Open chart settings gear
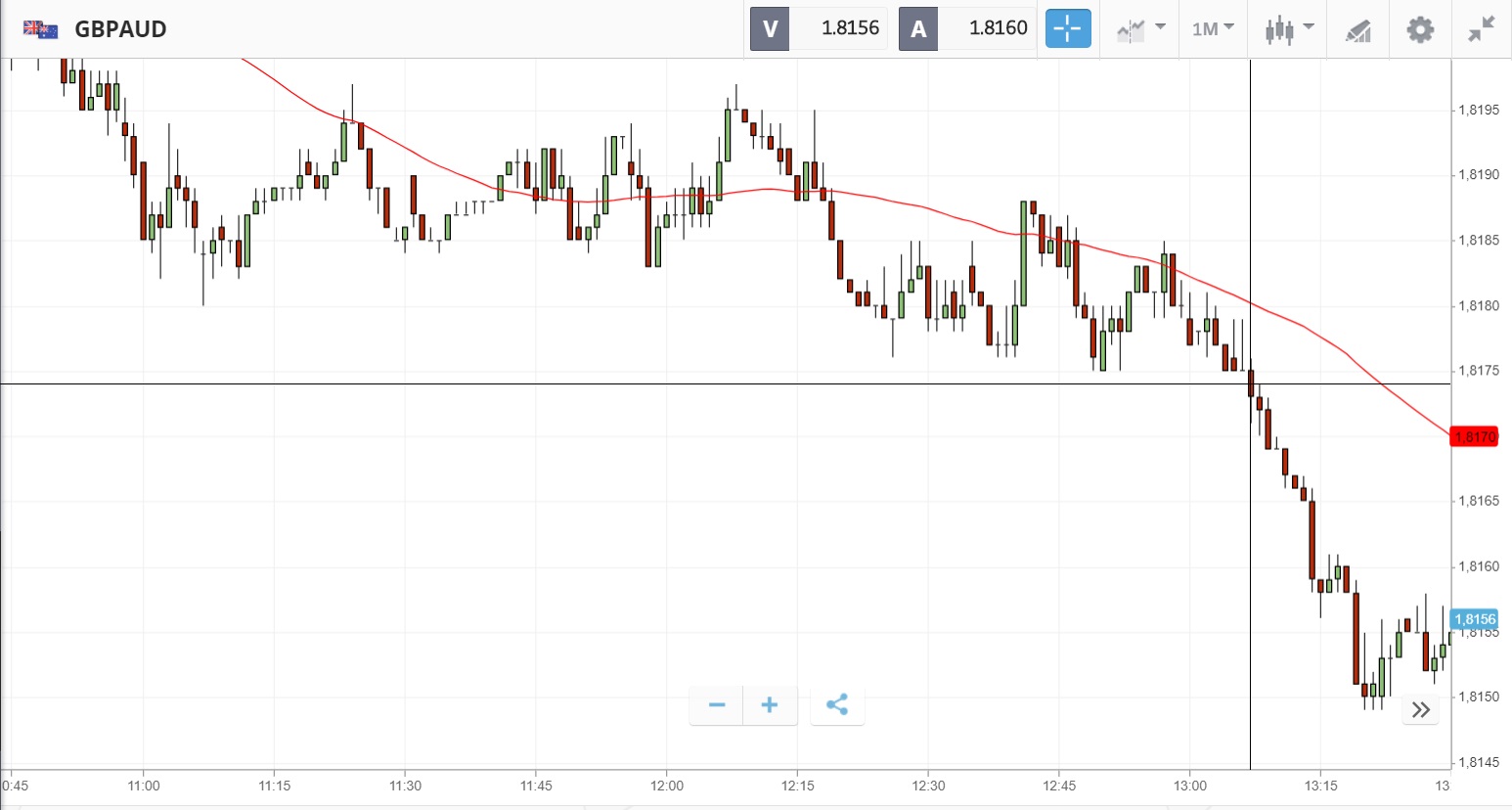This screenshot has width=1512, height=810. tap(1420, 29)
